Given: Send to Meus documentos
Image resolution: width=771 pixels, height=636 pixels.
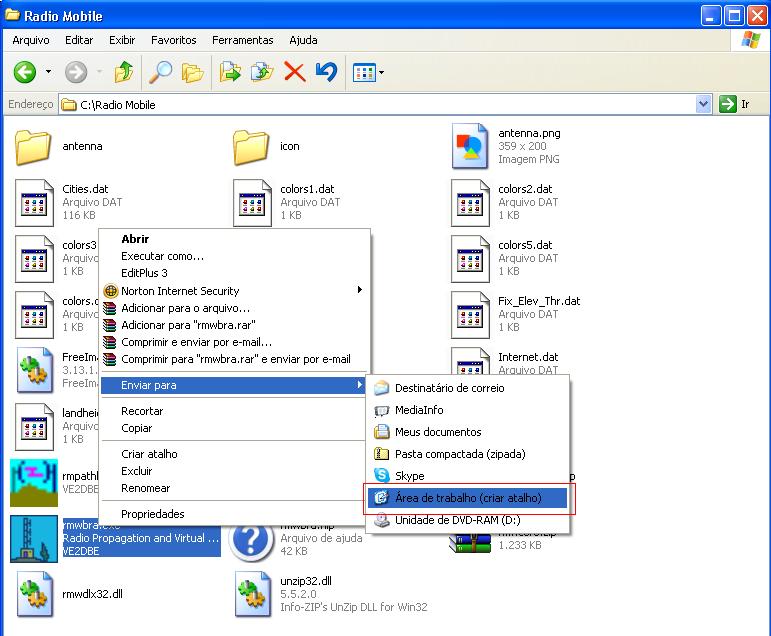Looking at the screenshot, I should coord(468,432).
